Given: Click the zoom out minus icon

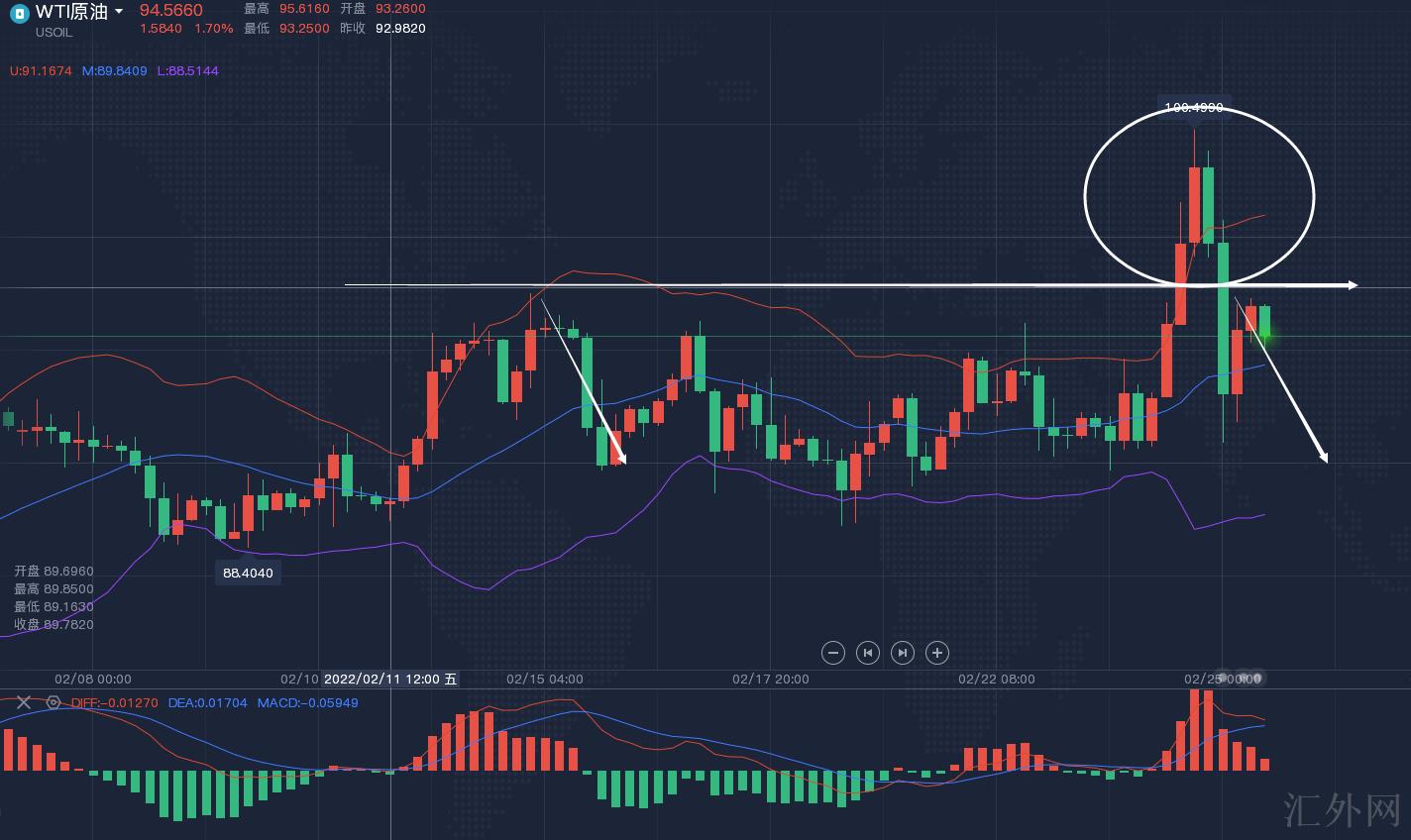Looking at the screenshot, I should 833,653.
